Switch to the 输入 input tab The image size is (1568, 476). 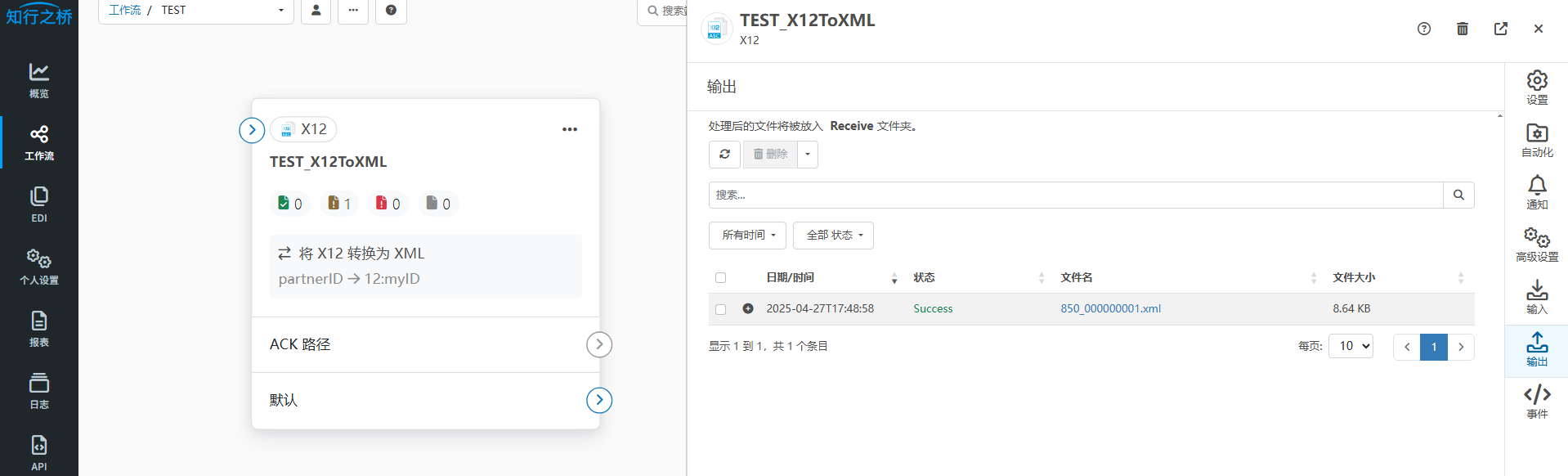tap(1536, 297)
